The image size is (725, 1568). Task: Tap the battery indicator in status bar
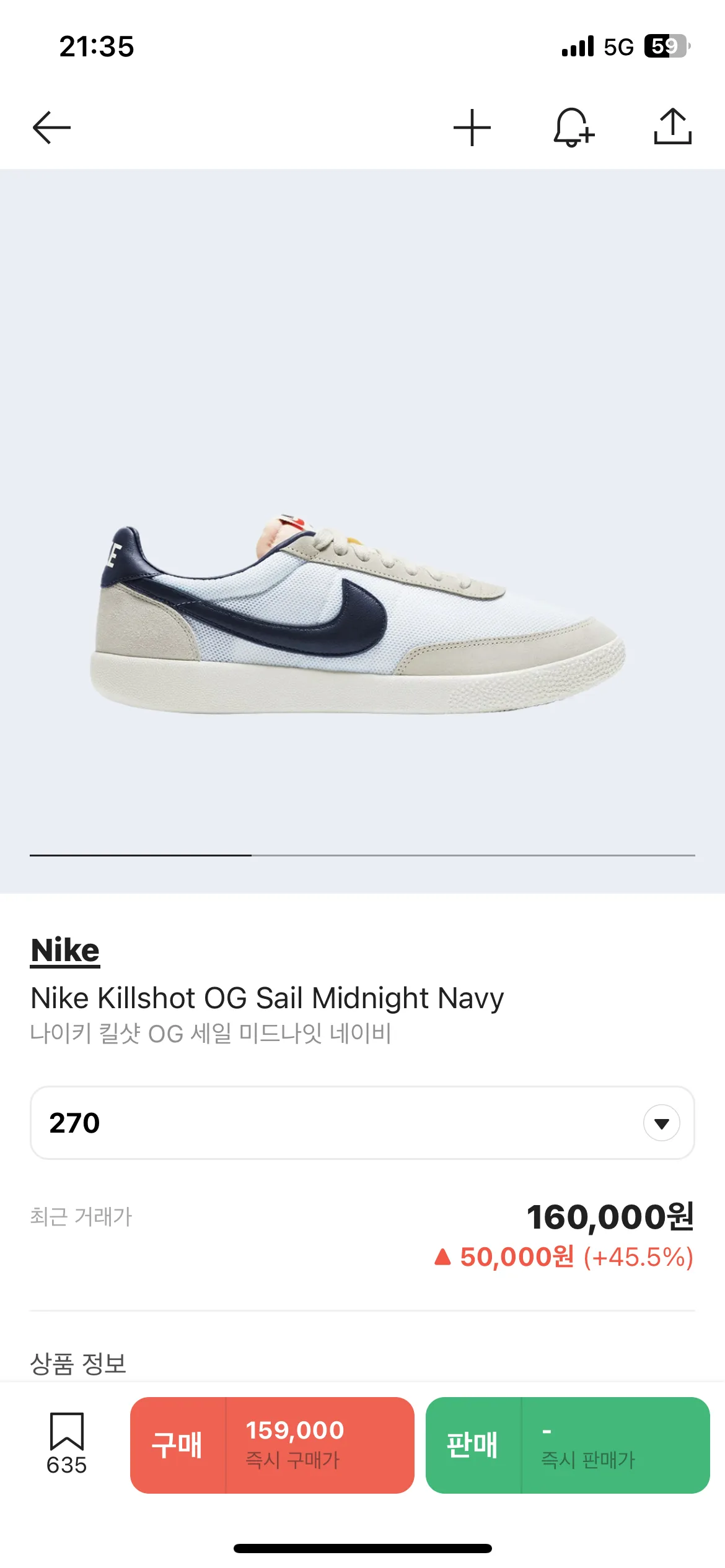666,46
